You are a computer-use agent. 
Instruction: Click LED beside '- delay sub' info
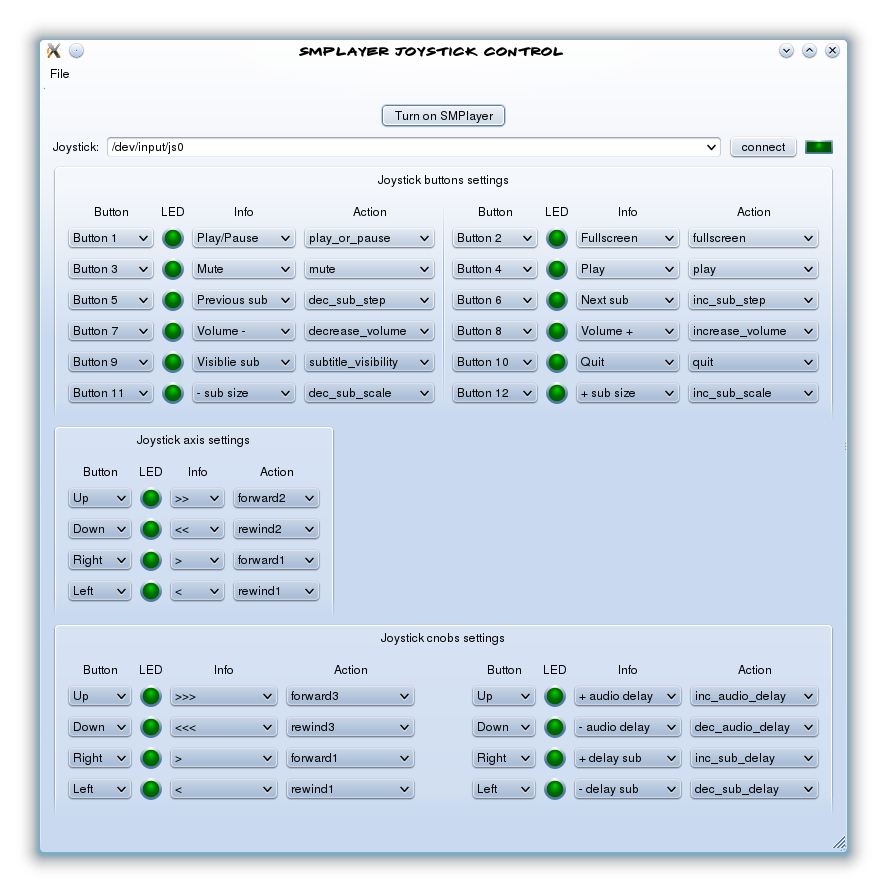click(x=555, y=789)
